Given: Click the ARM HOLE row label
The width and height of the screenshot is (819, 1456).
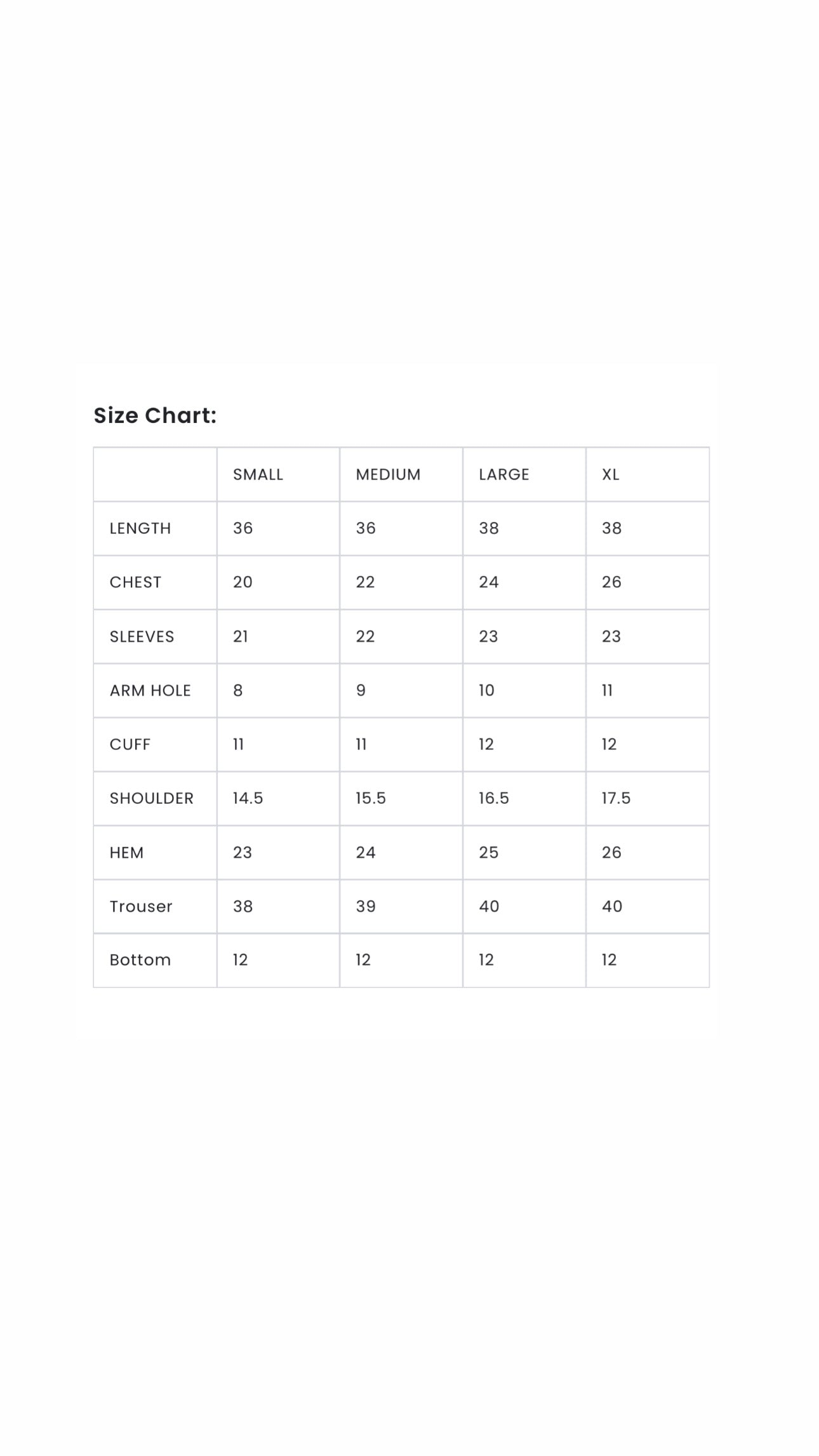Looking at the screenshot, I should point(150,690).
